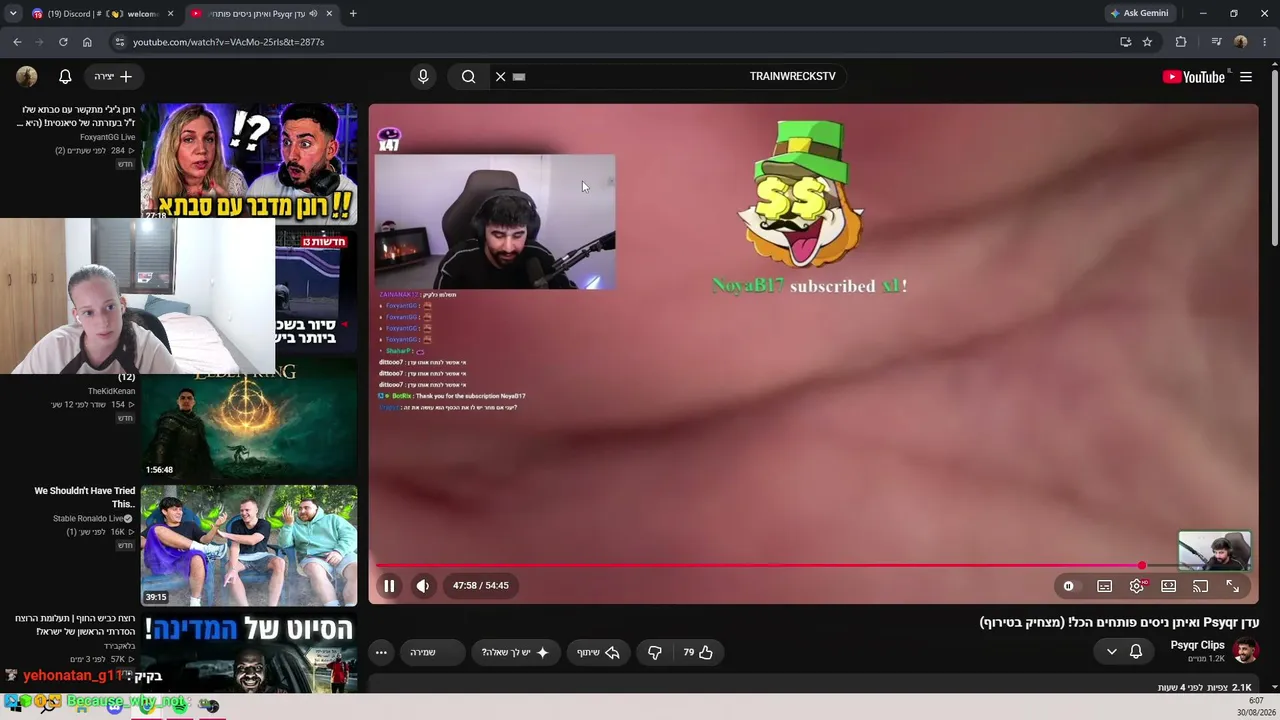Open the Psyqr Clips channel avatar
Image resolution: width=1280 pixels, height=720 pixels.
[x=1246, y=652]
